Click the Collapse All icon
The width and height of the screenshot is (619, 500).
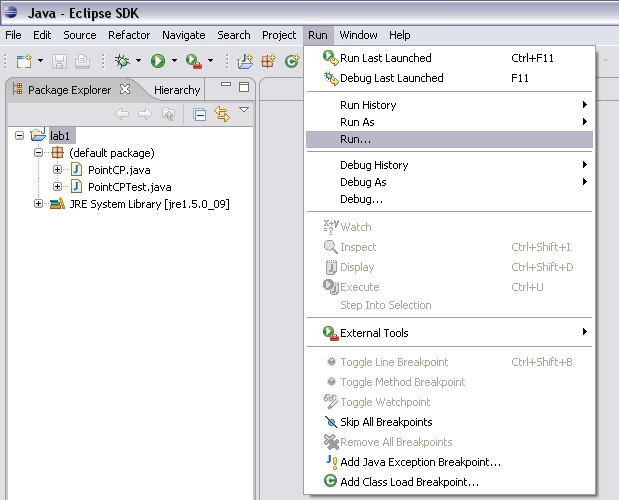(199, 114)
